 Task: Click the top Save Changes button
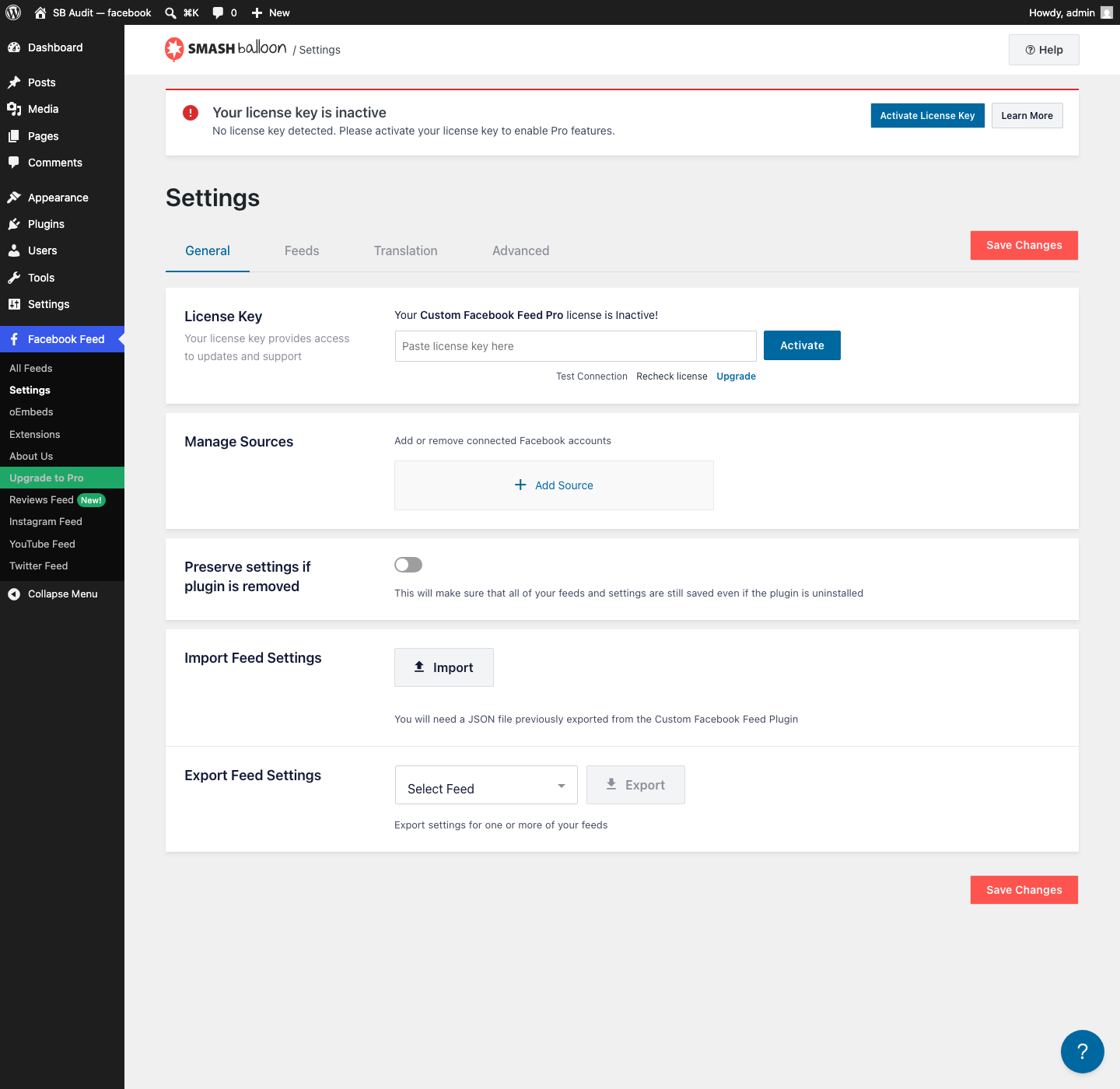[1024, 245]
